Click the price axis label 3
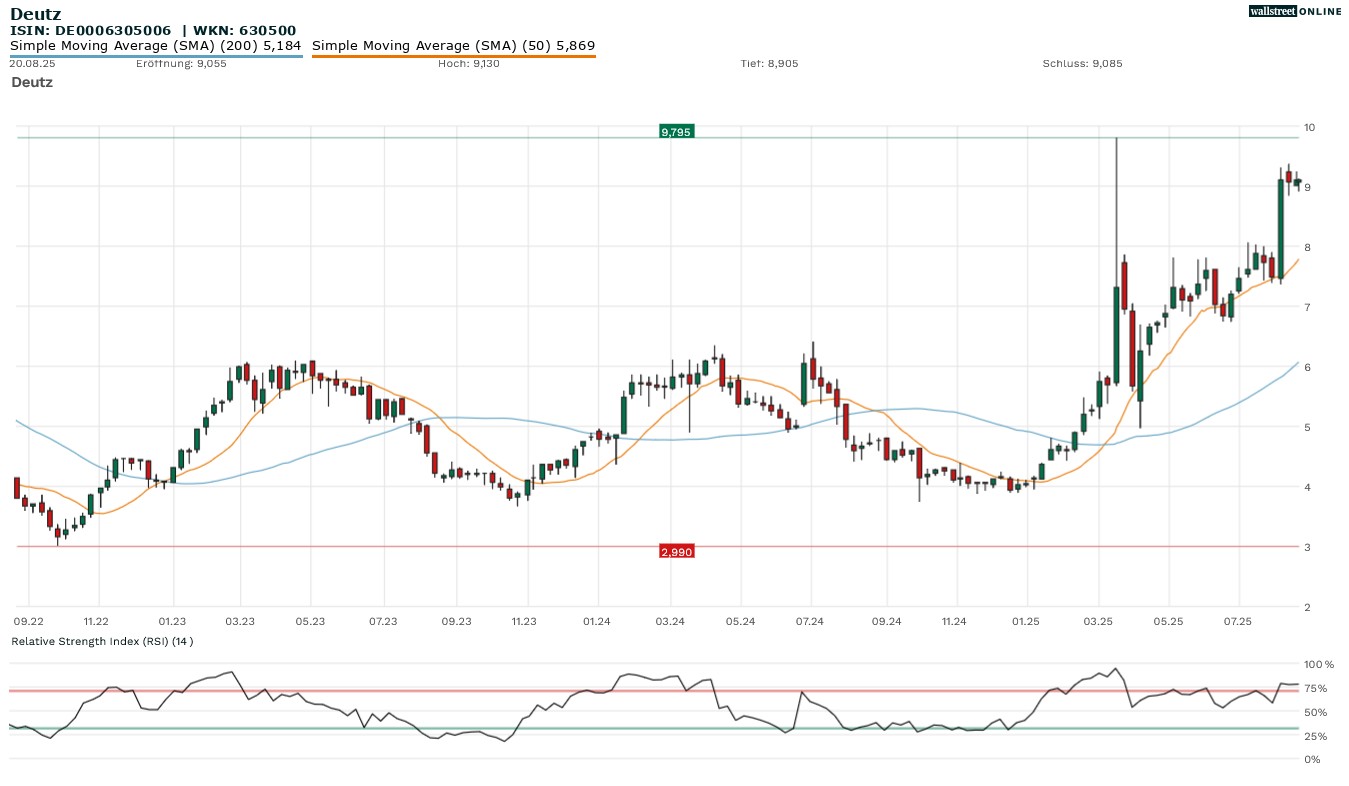This screenshot has width=1349, height=786. tap(1306, 547)
